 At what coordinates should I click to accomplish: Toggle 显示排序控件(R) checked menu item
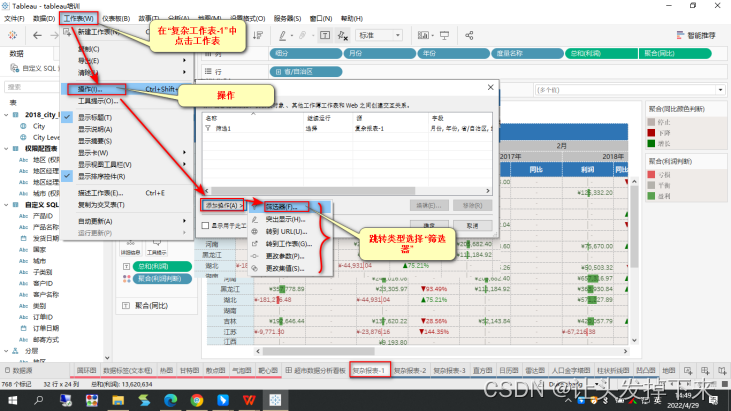(x=102, y=176)
